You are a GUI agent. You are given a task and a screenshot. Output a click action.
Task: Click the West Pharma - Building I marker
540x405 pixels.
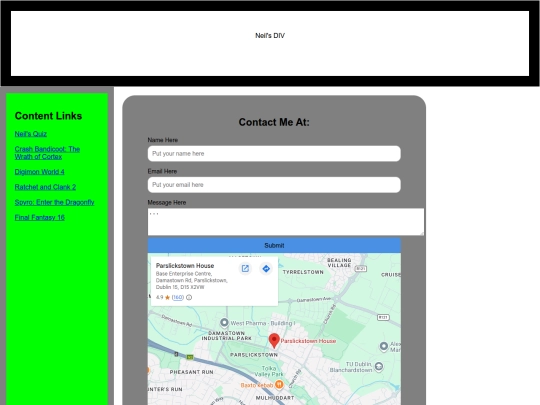click(224, 323)
